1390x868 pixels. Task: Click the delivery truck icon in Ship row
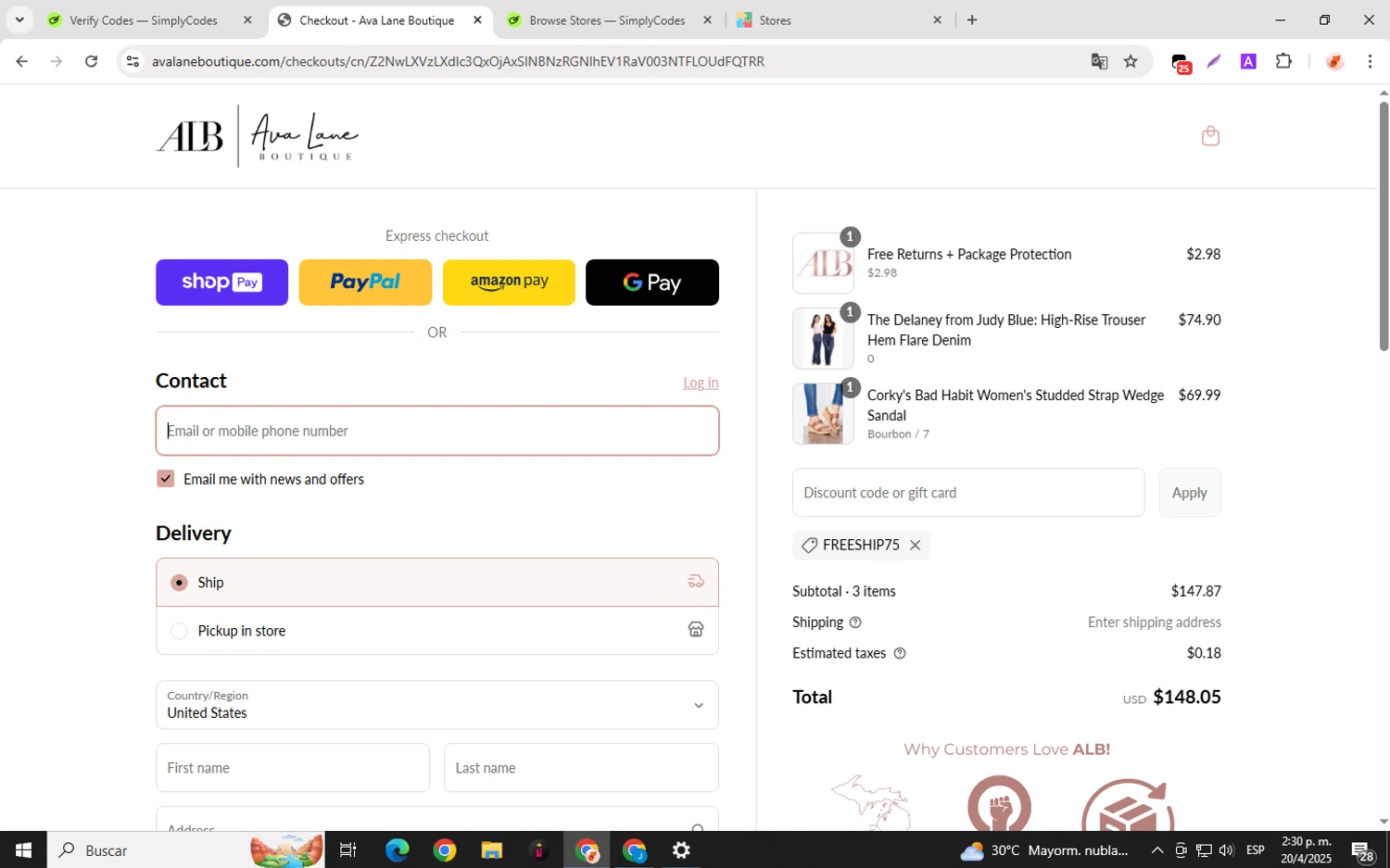[x=696, y=582]
